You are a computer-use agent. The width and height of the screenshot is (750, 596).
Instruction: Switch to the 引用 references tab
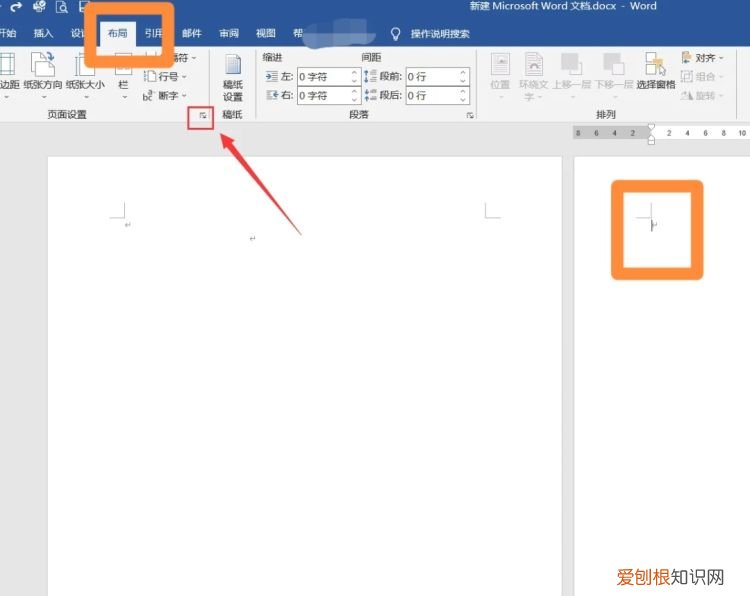[154, 33]
